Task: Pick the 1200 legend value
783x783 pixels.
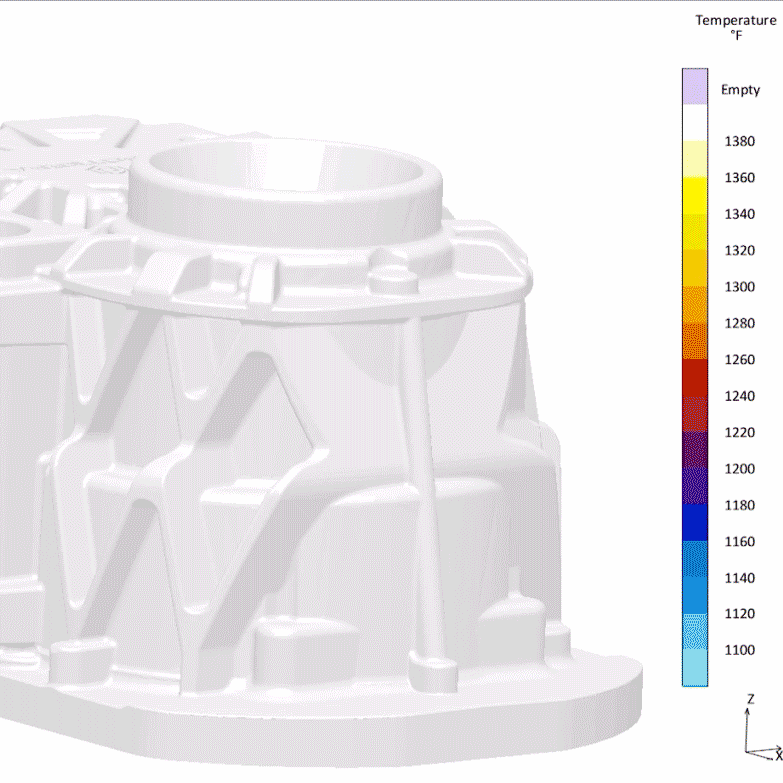Action: click(739, 469)
